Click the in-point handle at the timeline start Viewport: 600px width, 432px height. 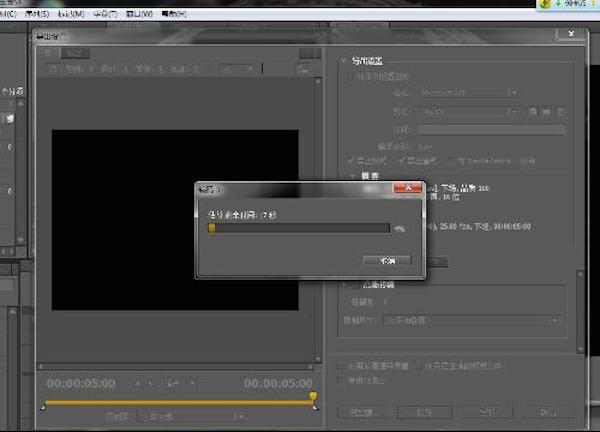click(43, 407)
